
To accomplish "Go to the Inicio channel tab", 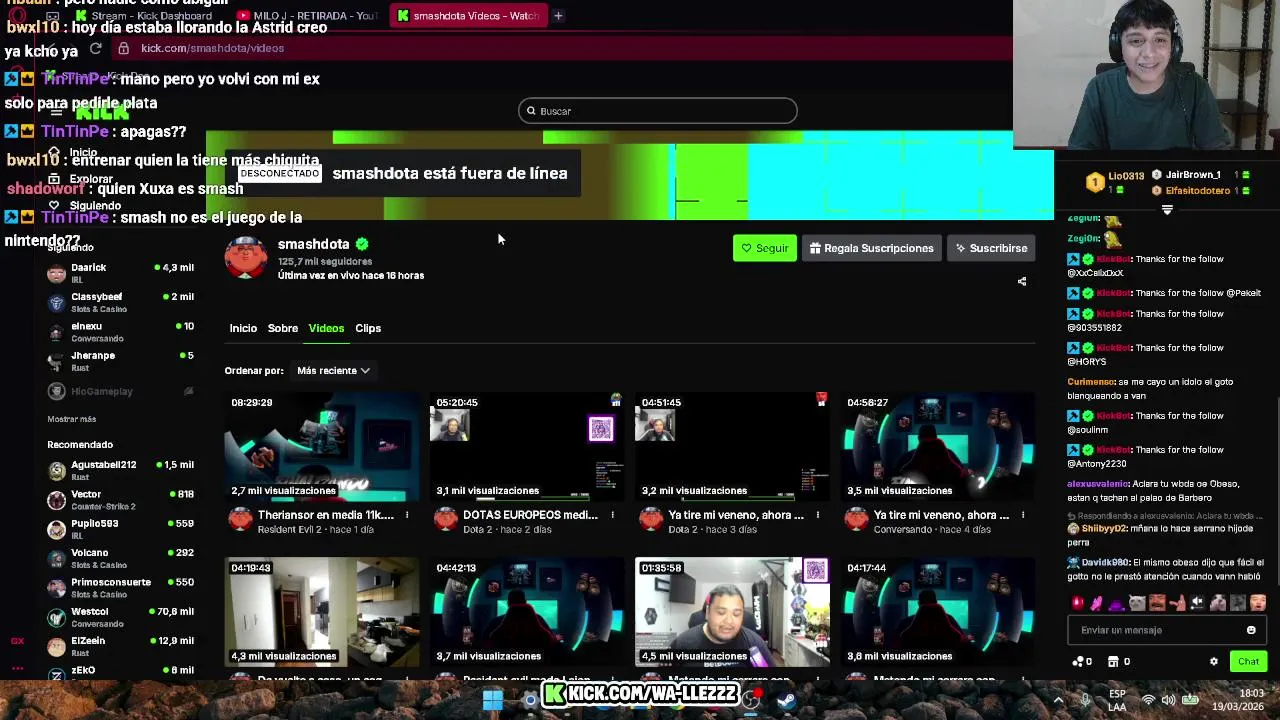I will pyautogui.click(x=243, y=328).
